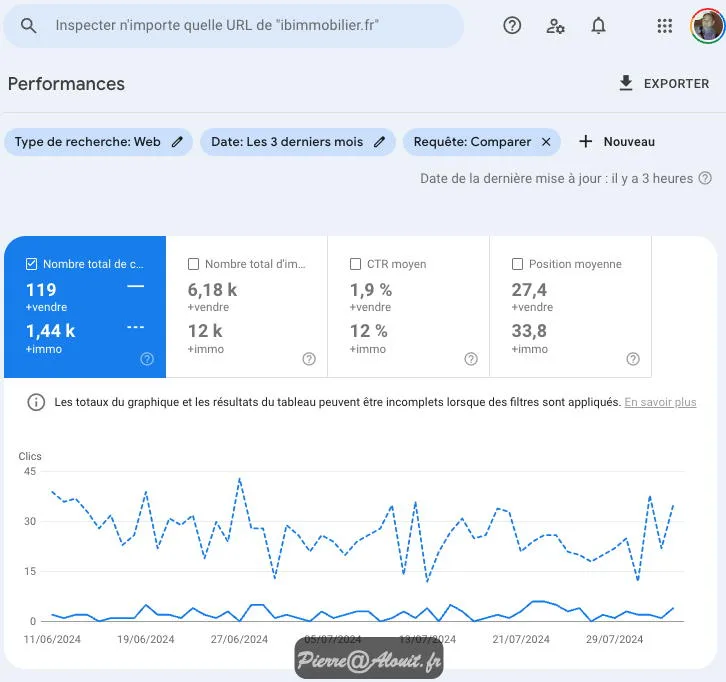Uncheck the Nombre total de clics checkbox

32,264
